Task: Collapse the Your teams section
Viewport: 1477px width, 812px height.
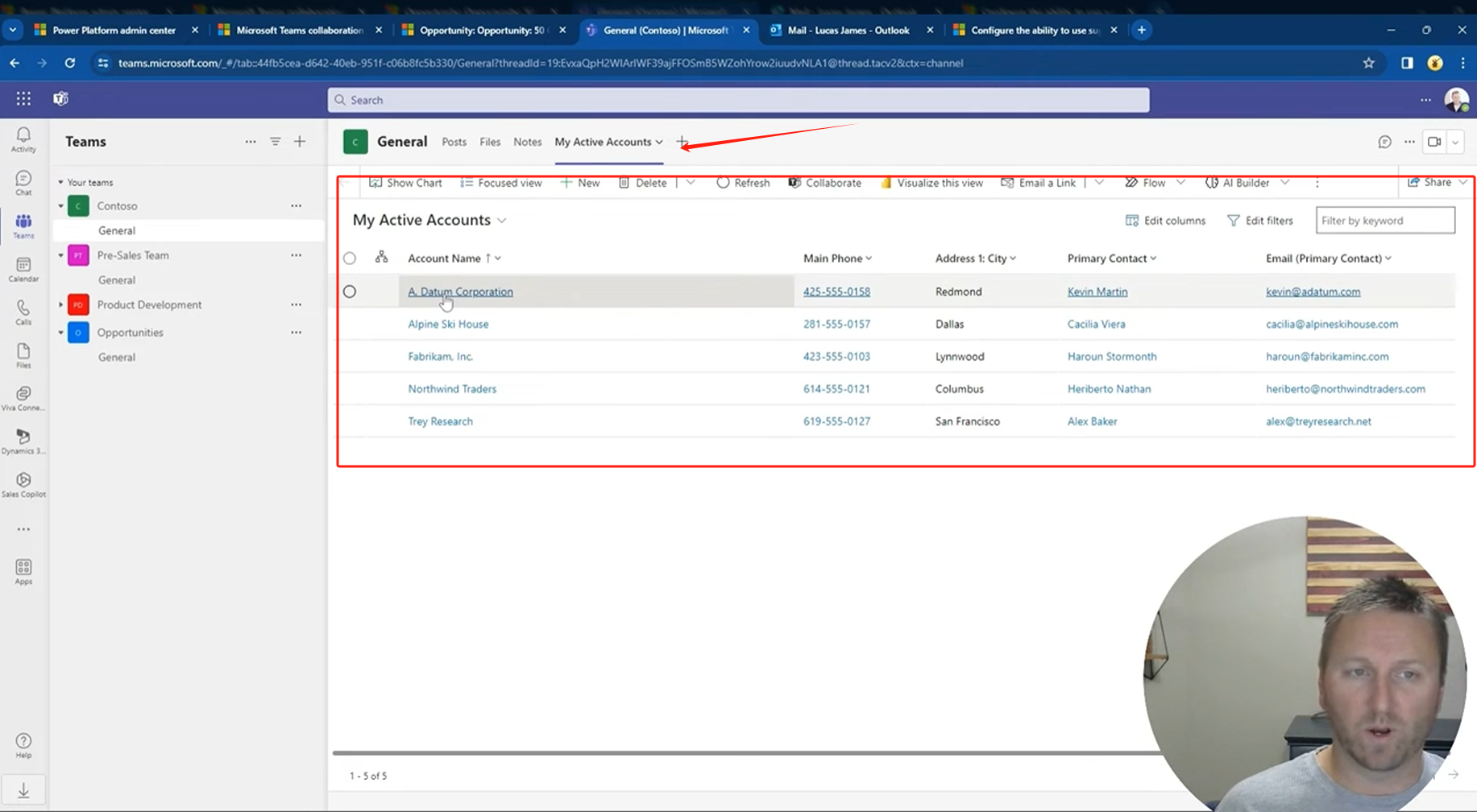Action: (x=60, y=183)
